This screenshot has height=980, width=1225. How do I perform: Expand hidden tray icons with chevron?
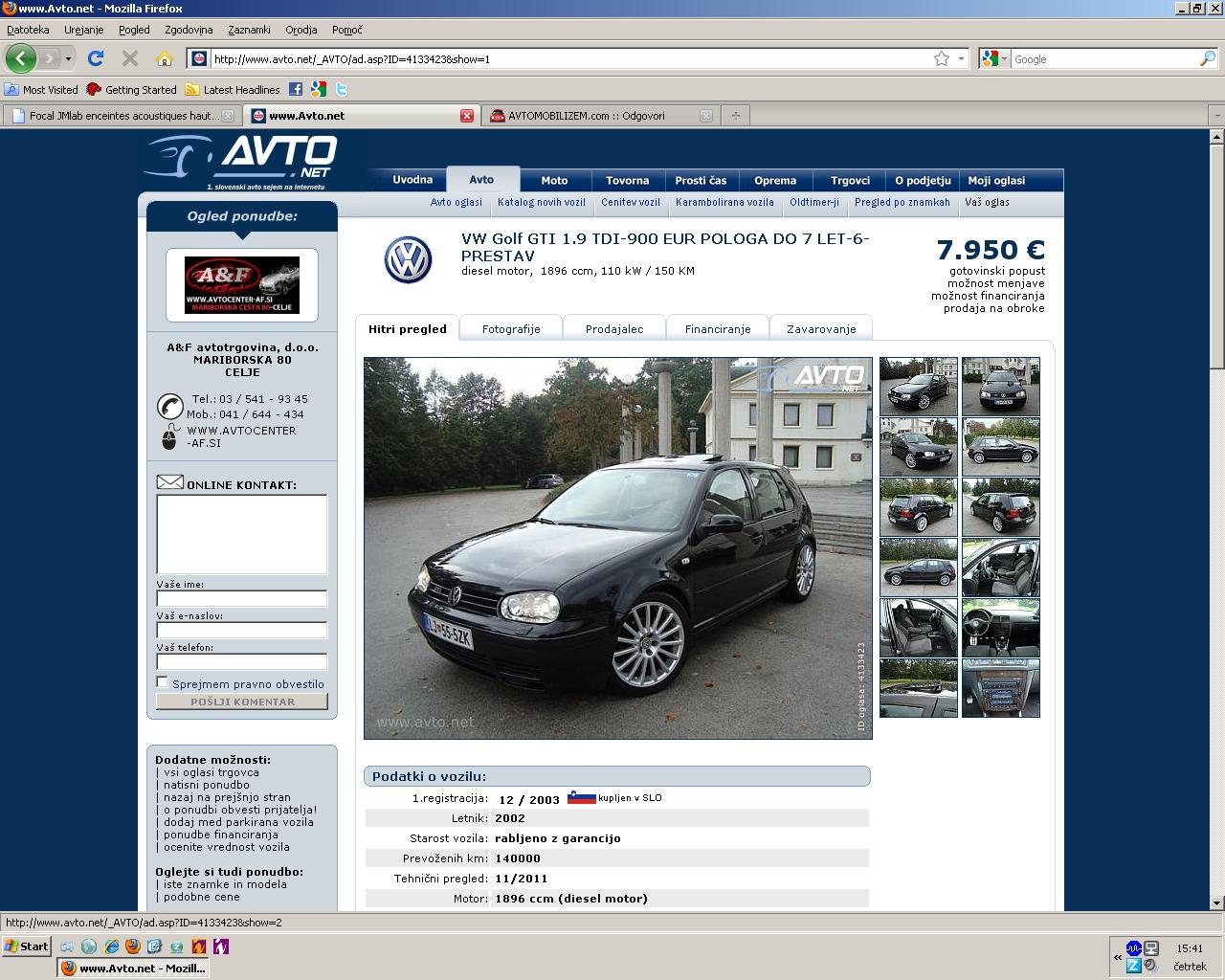click(1117, 957)
